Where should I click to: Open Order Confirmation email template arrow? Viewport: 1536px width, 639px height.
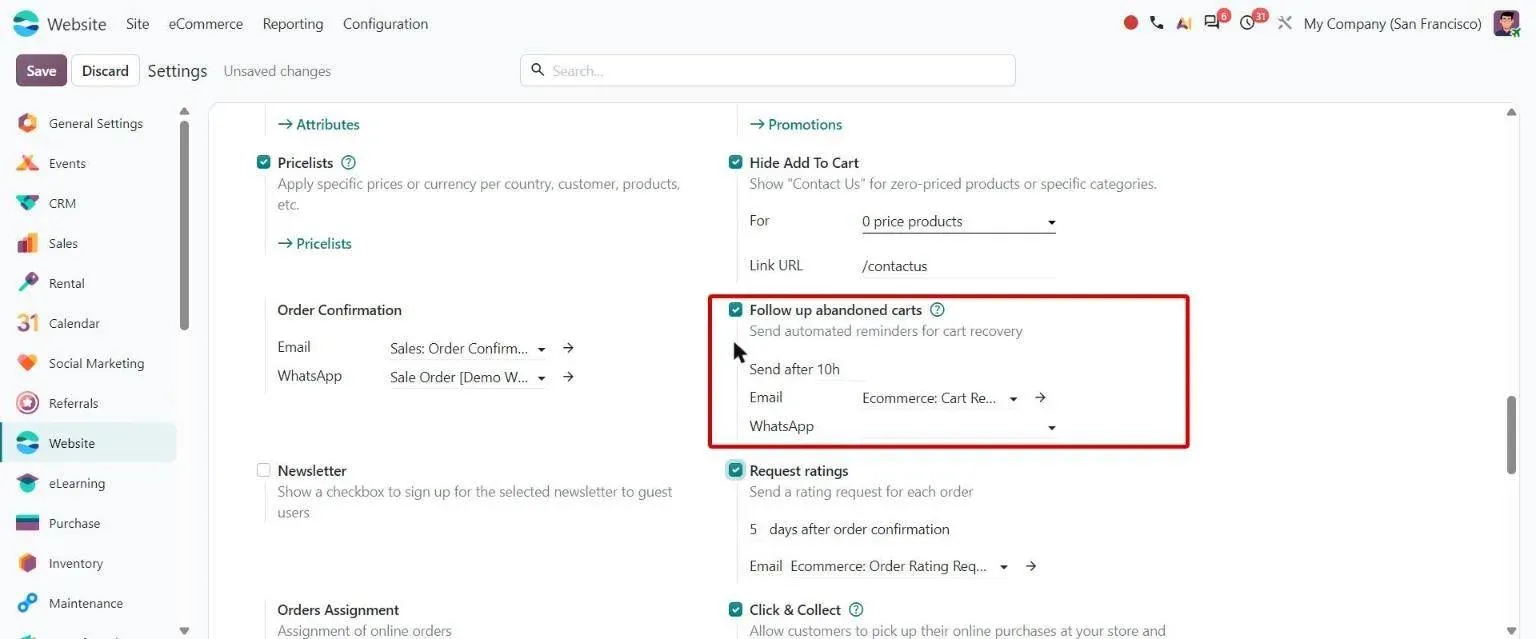click(x=568, y=348)
